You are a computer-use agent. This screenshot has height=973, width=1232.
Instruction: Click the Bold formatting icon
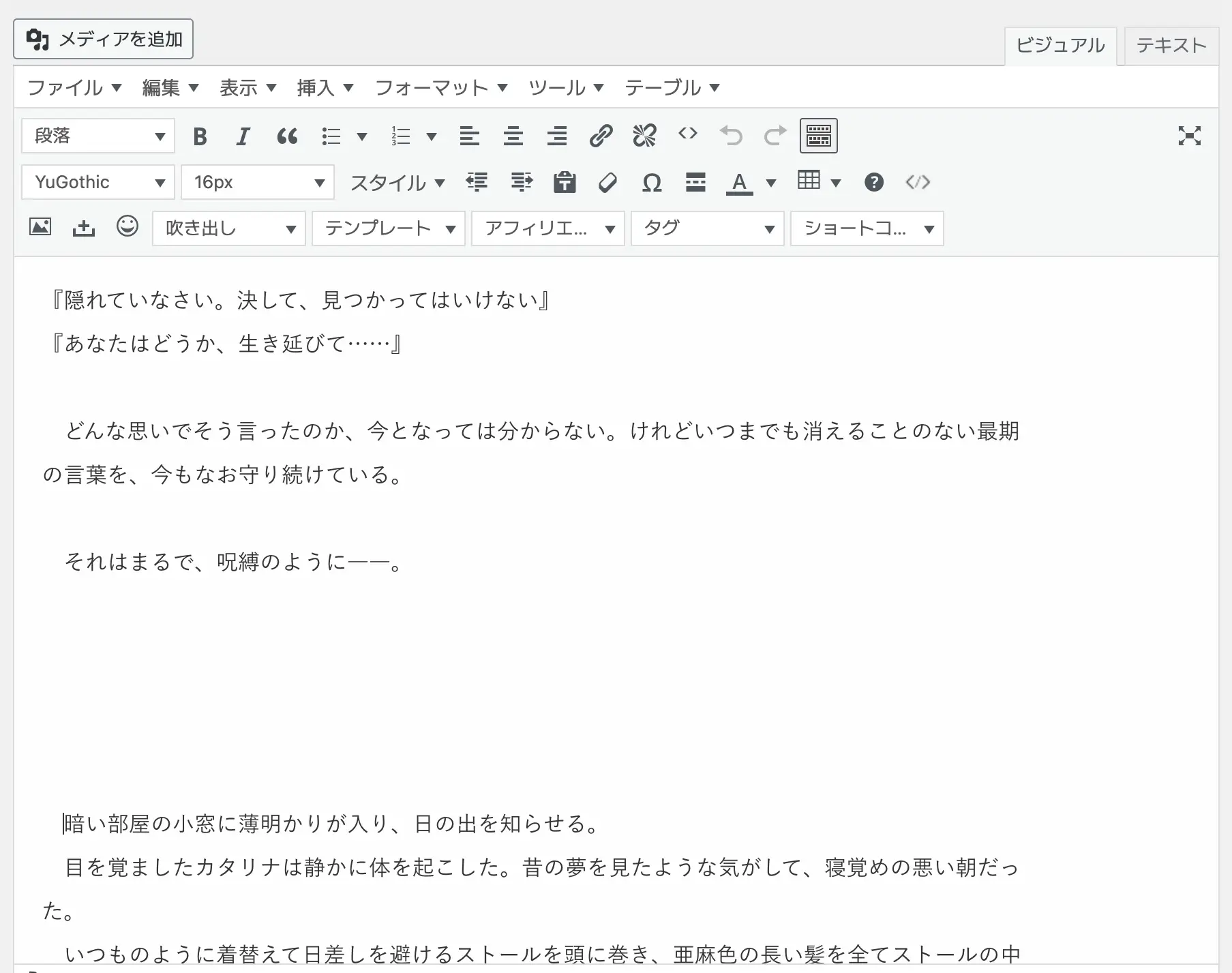200,136
